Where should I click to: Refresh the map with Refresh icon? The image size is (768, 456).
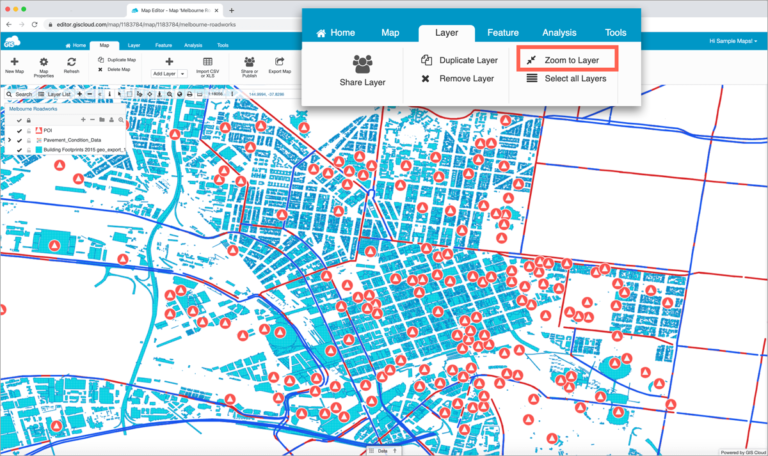click(x=71, y=62)
